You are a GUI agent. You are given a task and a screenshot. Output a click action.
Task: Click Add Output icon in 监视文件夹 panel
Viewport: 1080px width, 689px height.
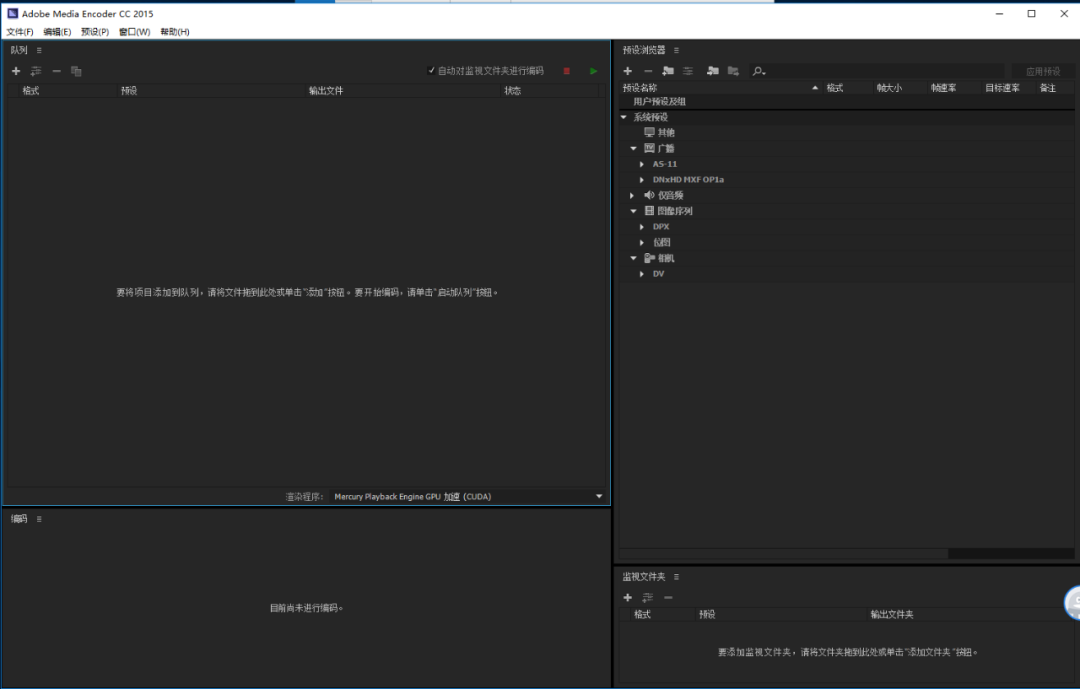(647, 597)
